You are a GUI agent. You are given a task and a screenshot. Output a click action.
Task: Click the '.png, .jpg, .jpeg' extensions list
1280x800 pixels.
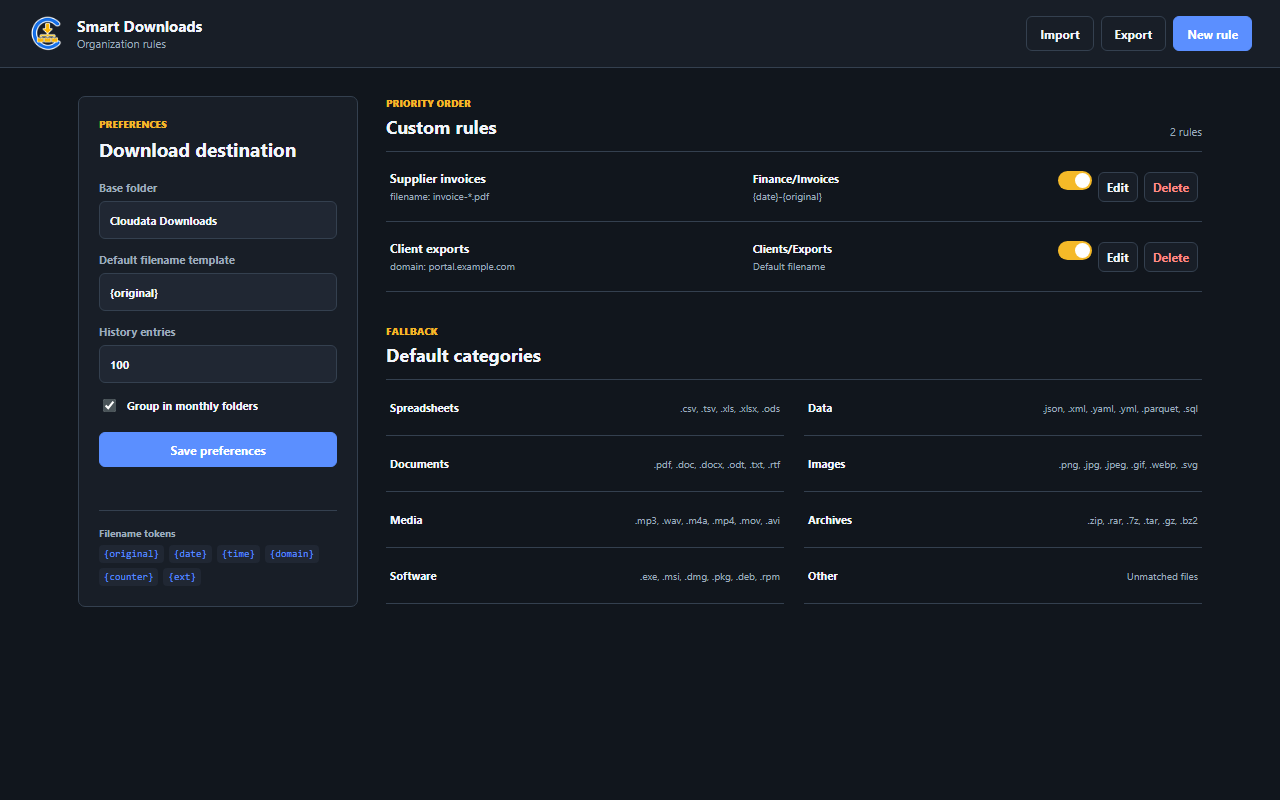click(1128, 465)
